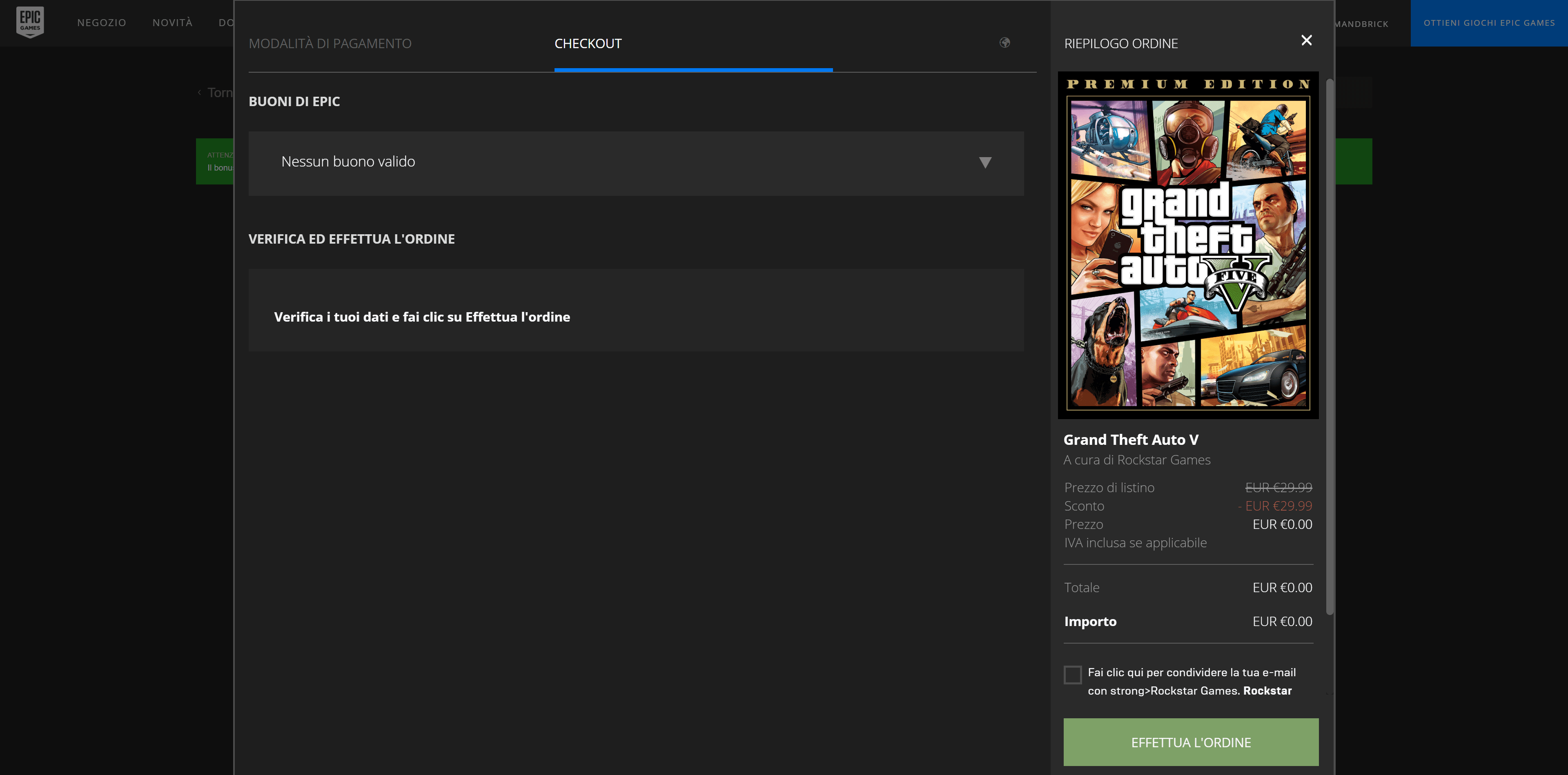
Task: Open the Novità menu item
Action: 172,22
